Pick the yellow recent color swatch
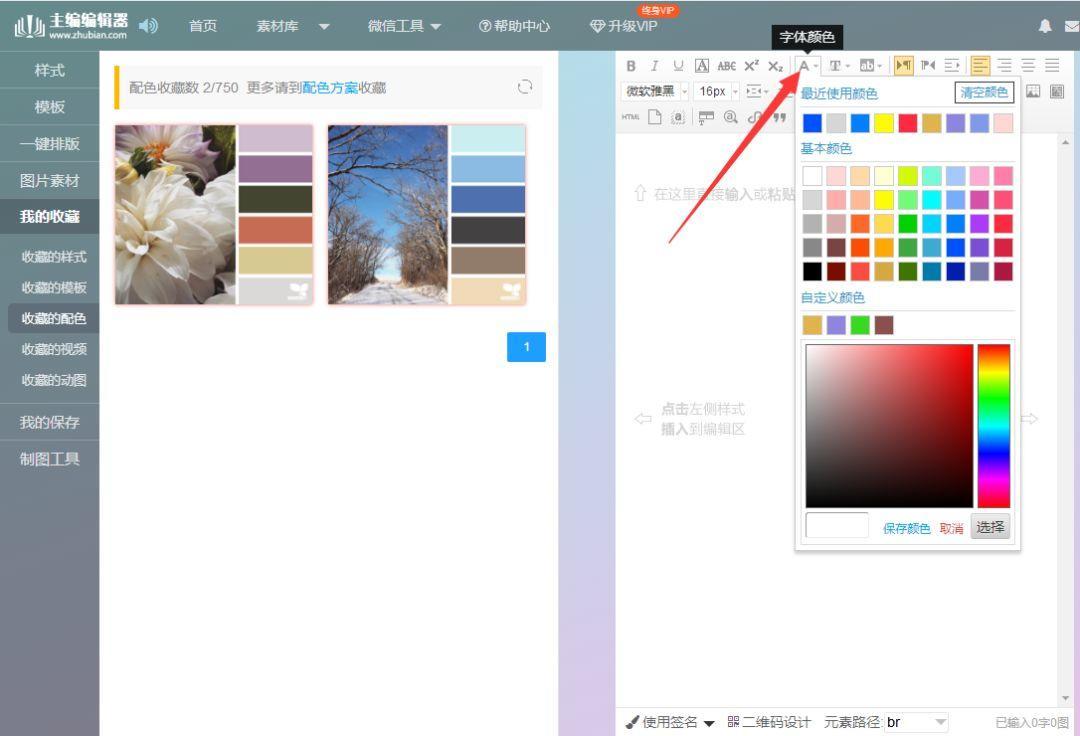Image resolution: width=1080 pixels, height=736 pixels. [x=884, y=123]
